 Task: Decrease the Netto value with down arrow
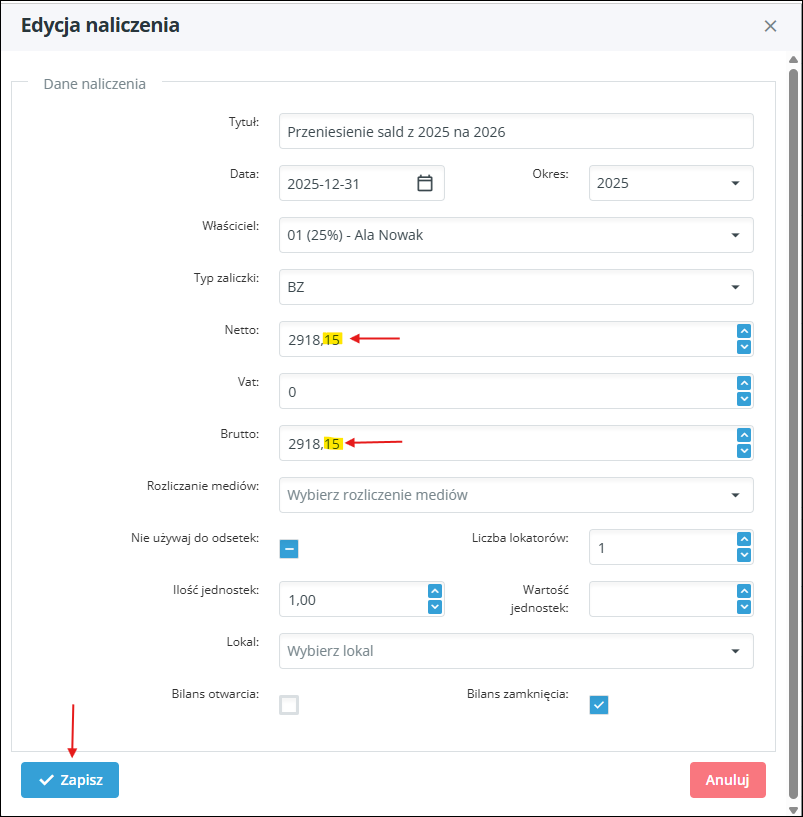pos(743,347)
